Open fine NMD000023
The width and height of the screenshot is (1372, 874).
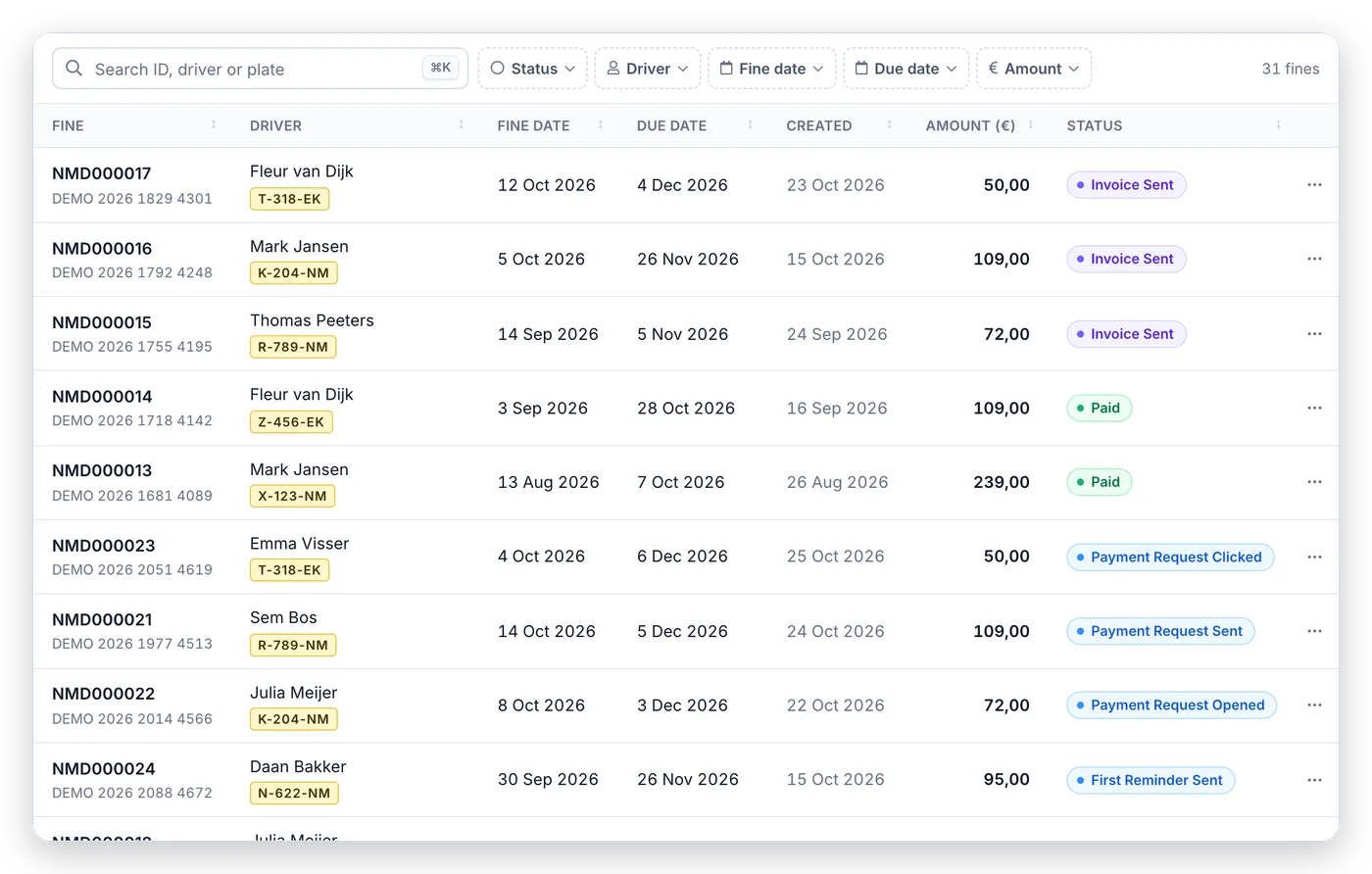click(x=104, y=546)
